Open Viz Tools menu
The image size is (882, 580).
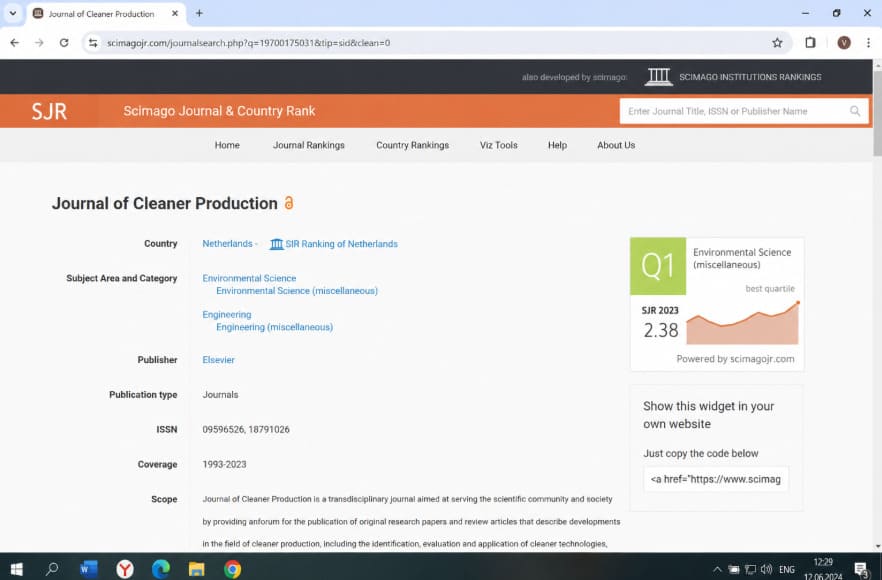point(498,145)
